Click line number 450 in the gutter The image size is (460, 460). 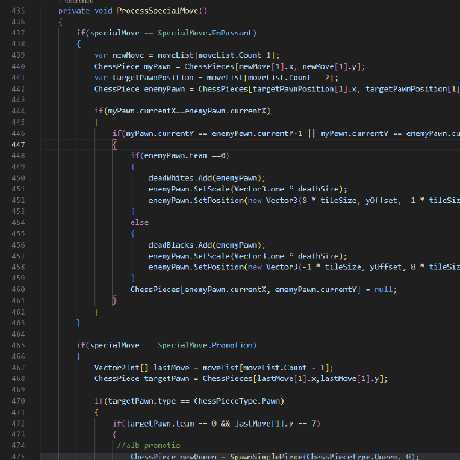click(x=18, y=178)
